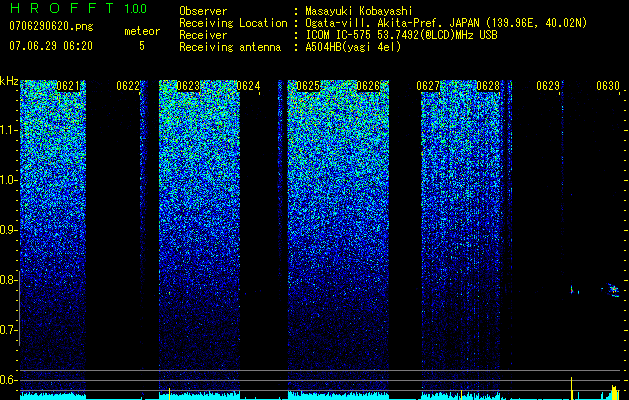Click the date stamp 07.06.29 06:20

51,46
